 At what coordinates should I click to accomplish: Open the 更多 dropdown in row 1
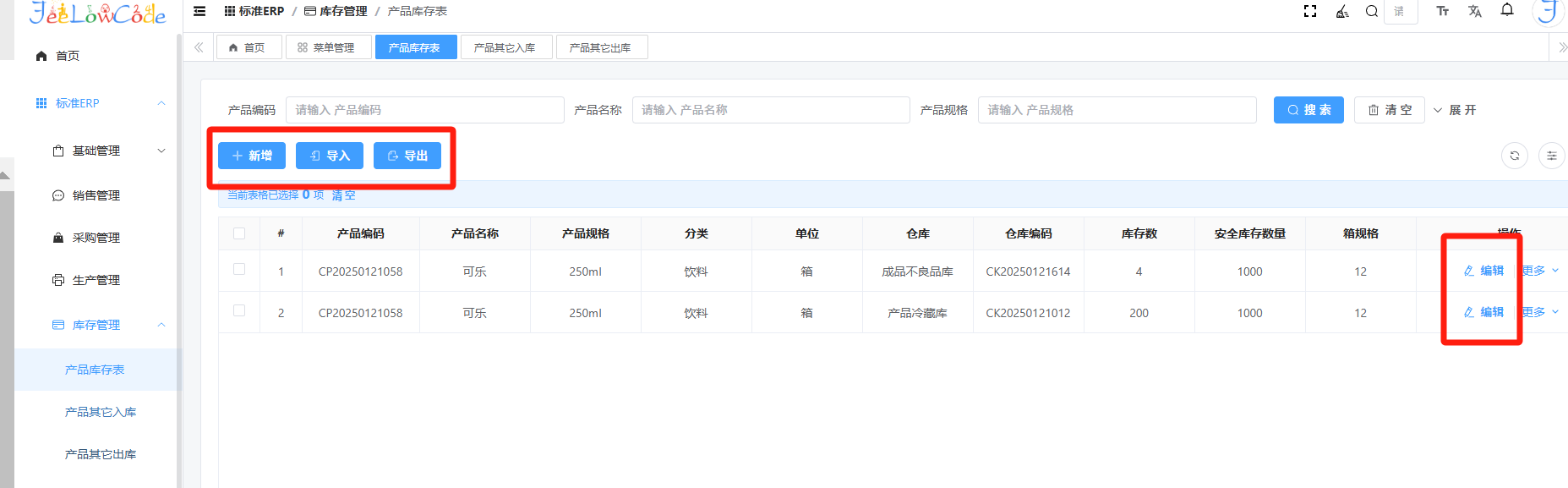[1540, 271]
